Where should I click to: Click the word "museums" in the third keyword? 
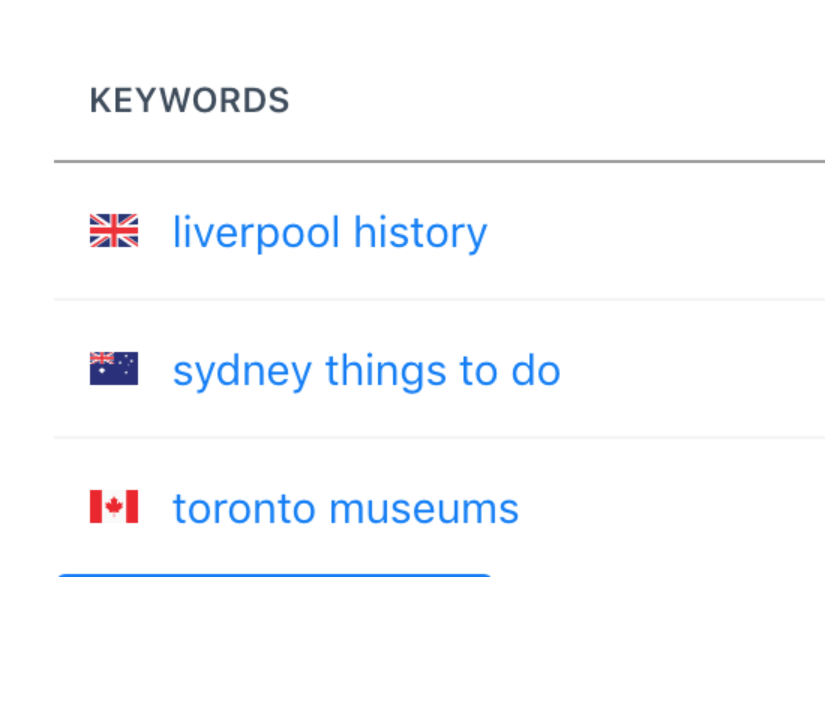coord(424,510)
